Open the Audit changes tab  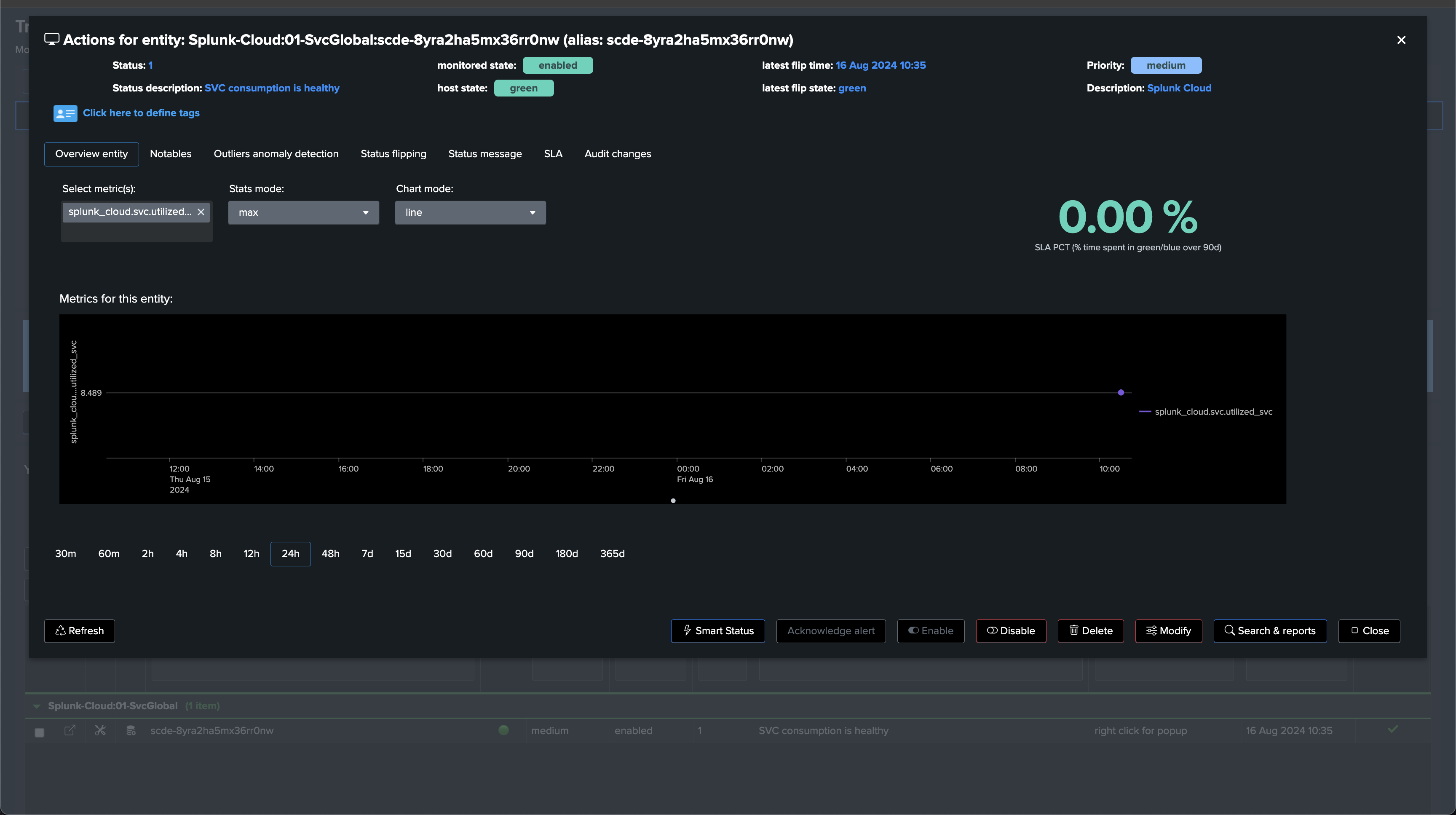pos(618,154)
